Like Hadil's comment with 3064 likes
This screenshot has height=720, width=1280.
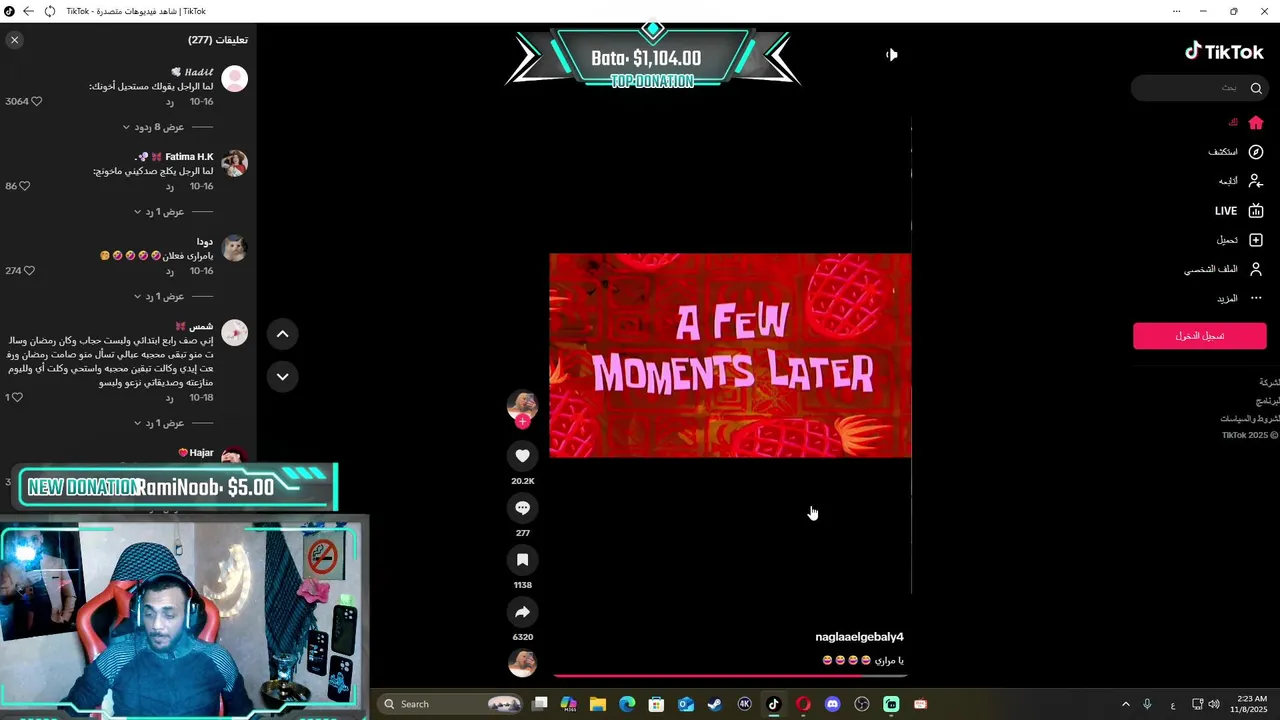[x=37, y=102]
